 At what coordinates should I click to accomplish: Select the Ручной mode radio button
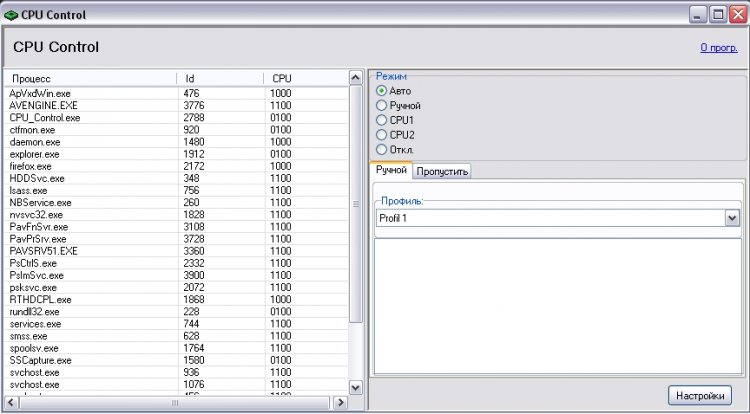[x=381, y=105]
